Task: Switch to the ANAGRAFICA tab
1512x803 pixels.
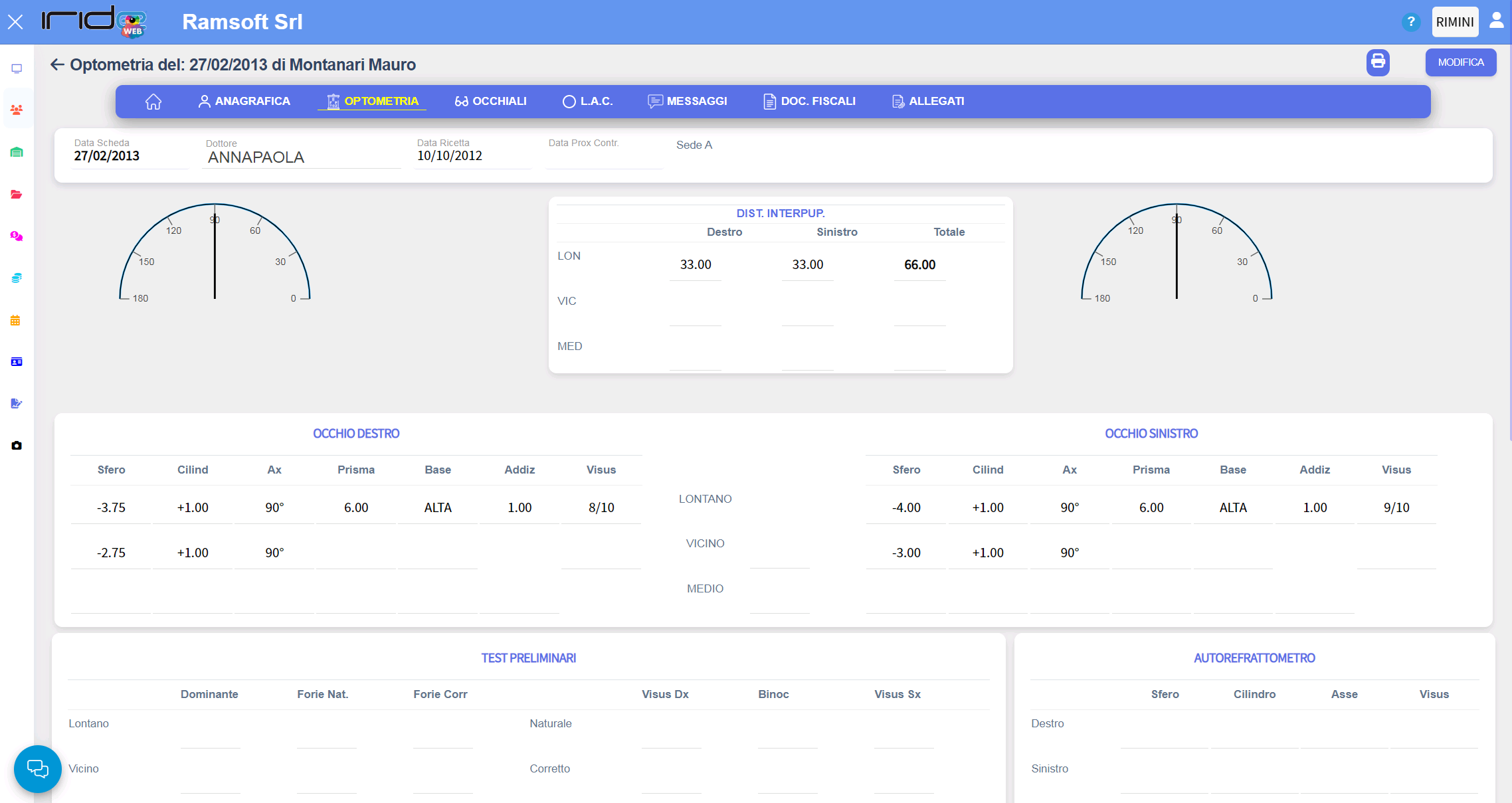Action: click(x=244, y=102)
